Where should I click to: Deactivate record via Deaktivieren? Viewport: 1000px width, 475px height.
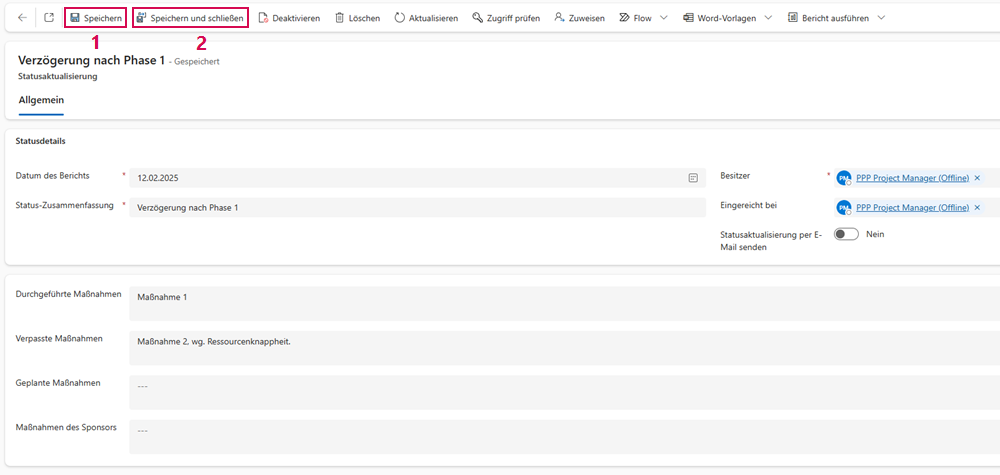[289, 18]
